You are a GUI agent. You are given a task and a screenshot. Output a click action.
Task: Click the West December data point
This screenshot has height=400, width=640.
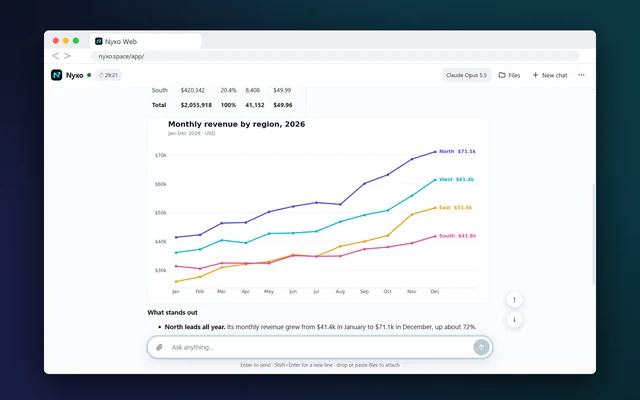pyautogui.click(x=435, y=180)
